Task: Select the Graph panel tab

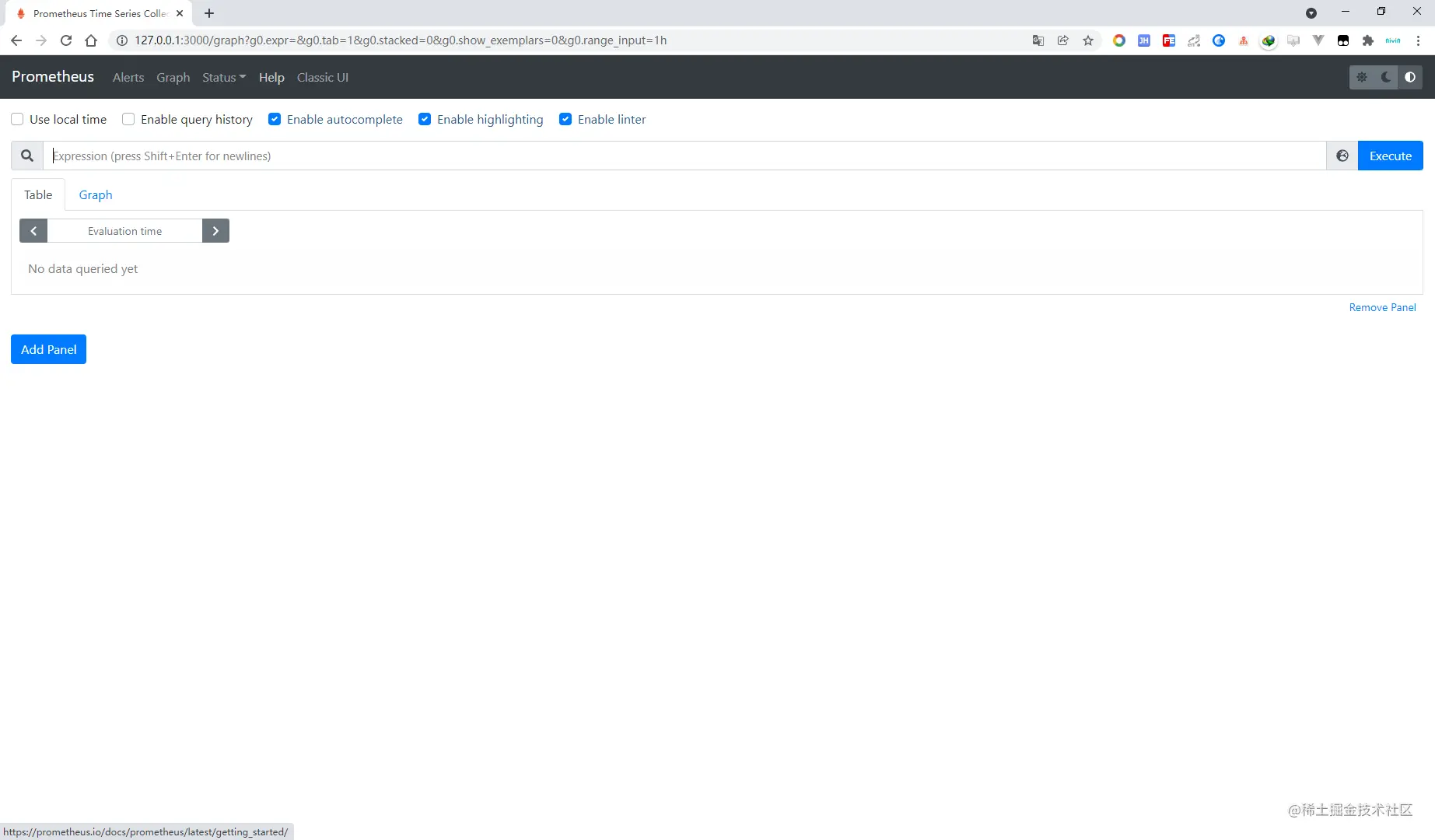Action: pyautogui.click(x=96, y=194)
